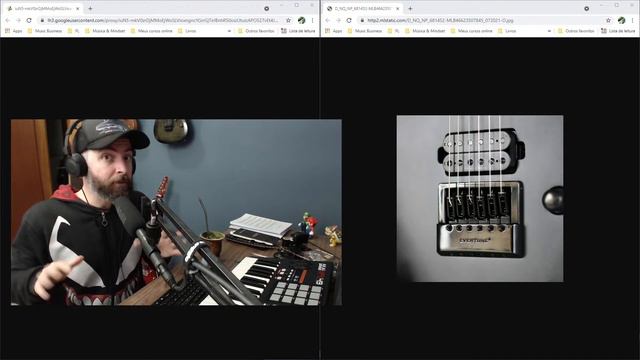
Task: Close the mlstatic image tab in right window
Action: 398,8
